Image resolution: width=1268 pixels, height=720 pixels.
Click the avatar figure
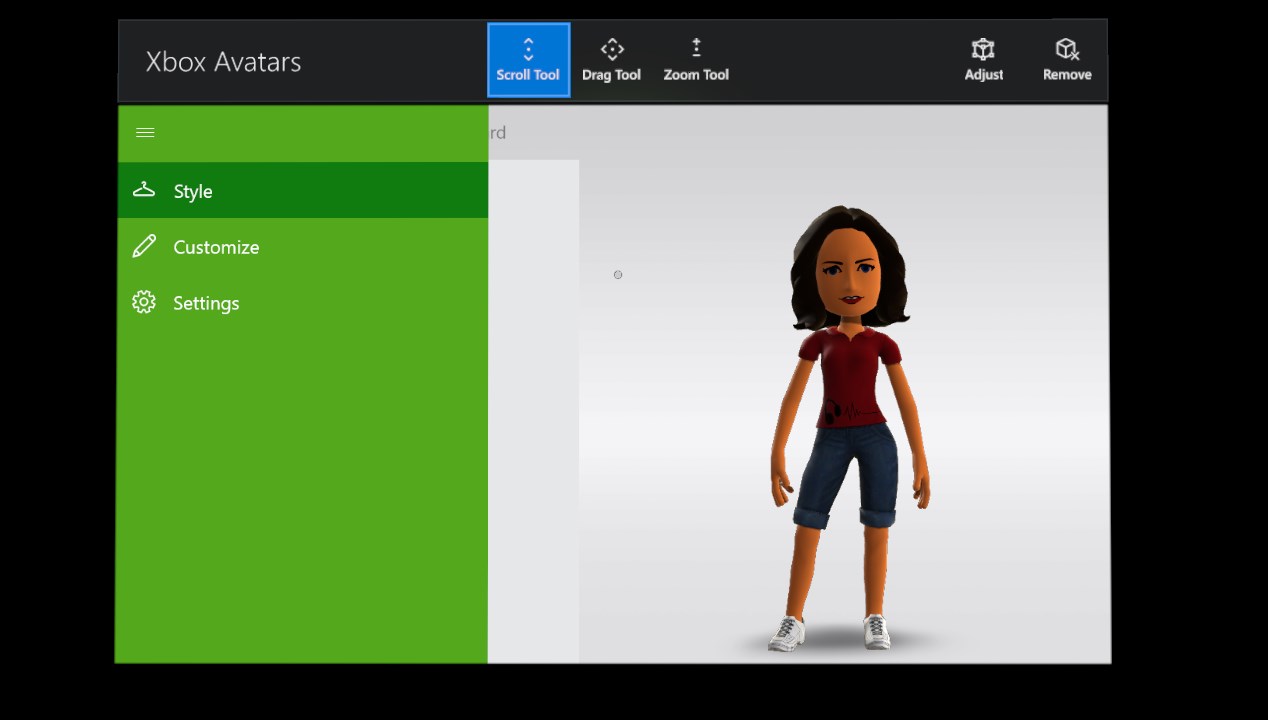pos(850,428)
